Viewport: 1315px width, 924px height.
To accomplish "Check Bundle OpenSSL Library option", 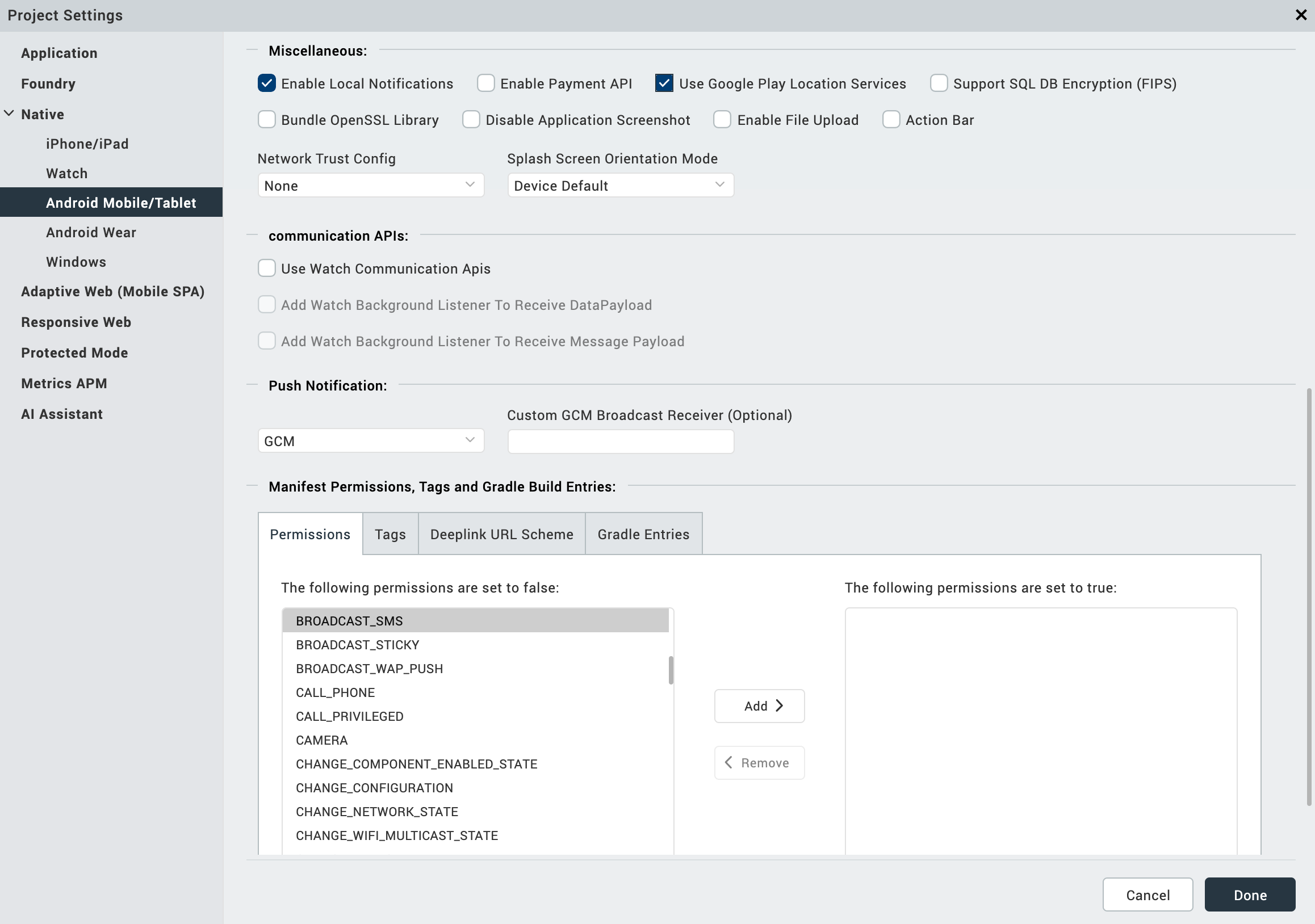I will pos(266,120).
